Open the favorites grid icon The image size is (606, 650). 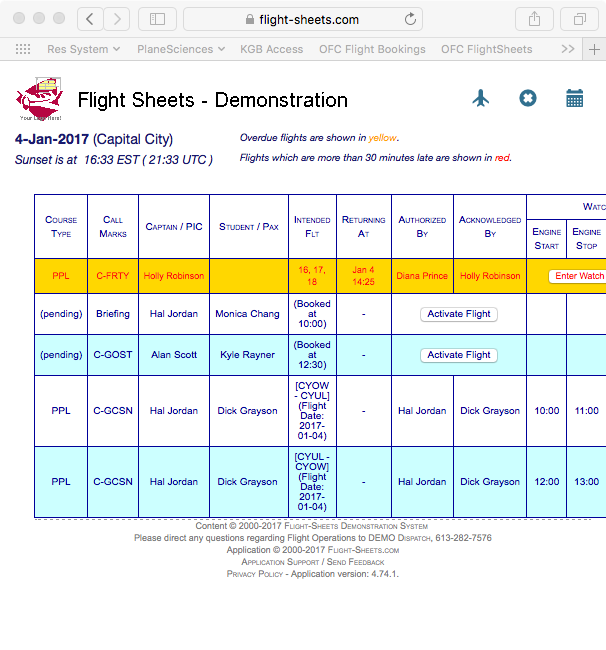click(23, 49)
